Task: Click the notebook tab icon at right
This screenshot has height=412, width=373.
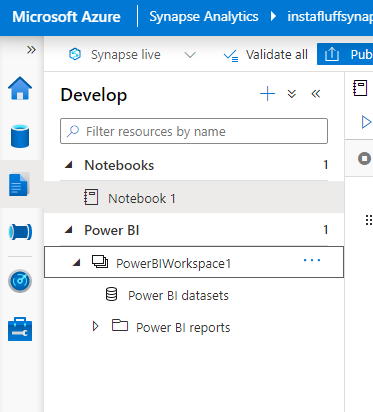Action: (x=360, y=88)
